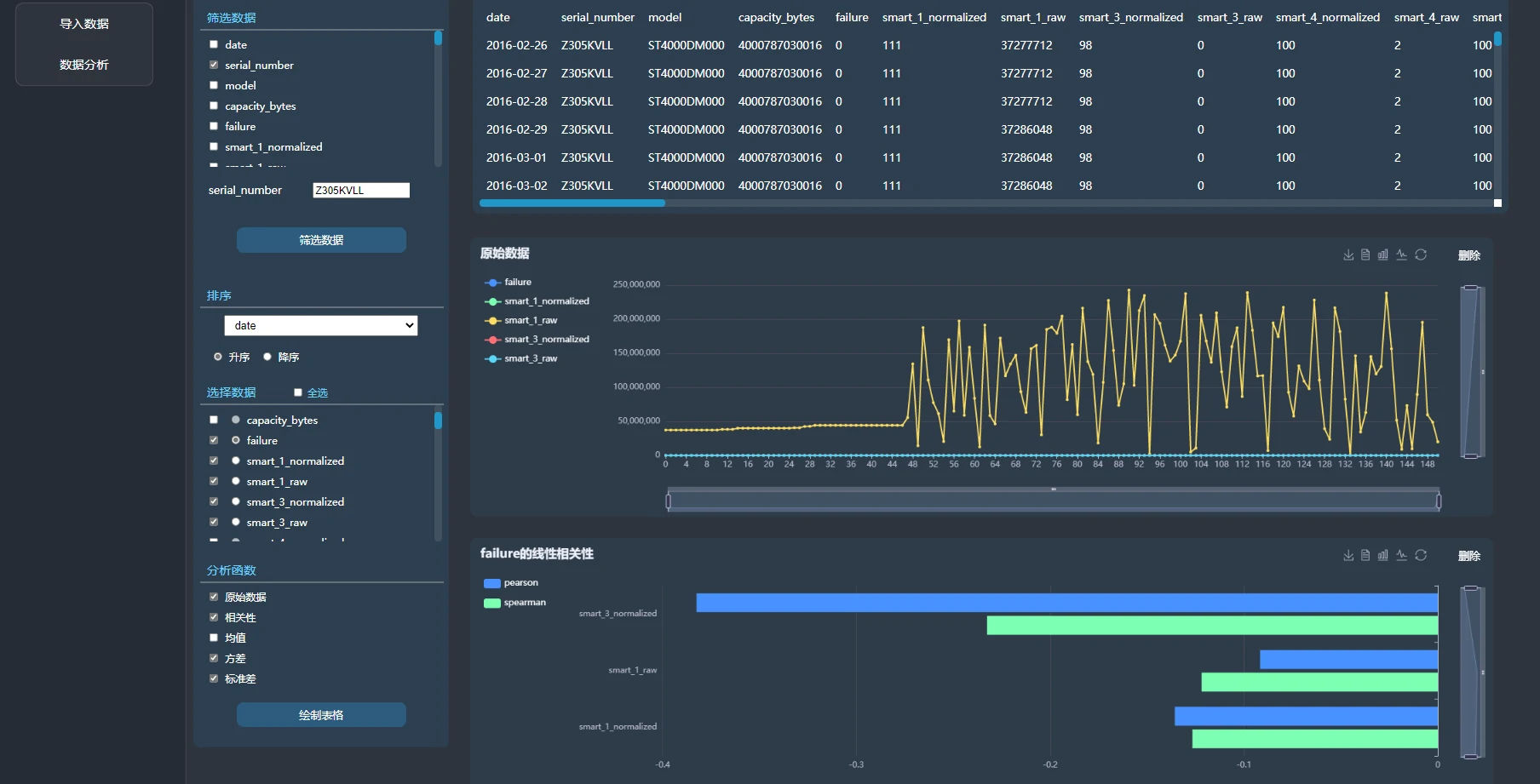This screenshot has width=1540, height=784.
Task: Focus the serial_number value input field
Action: click(361, 190)
